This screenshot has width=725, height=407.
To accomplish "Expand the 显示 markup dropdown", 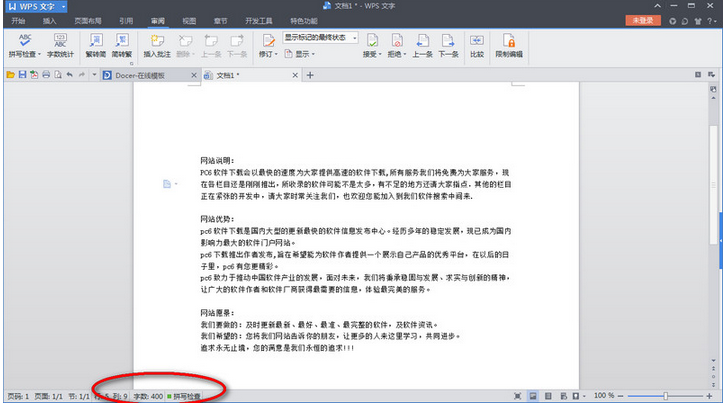I will (x=313, y=55).
